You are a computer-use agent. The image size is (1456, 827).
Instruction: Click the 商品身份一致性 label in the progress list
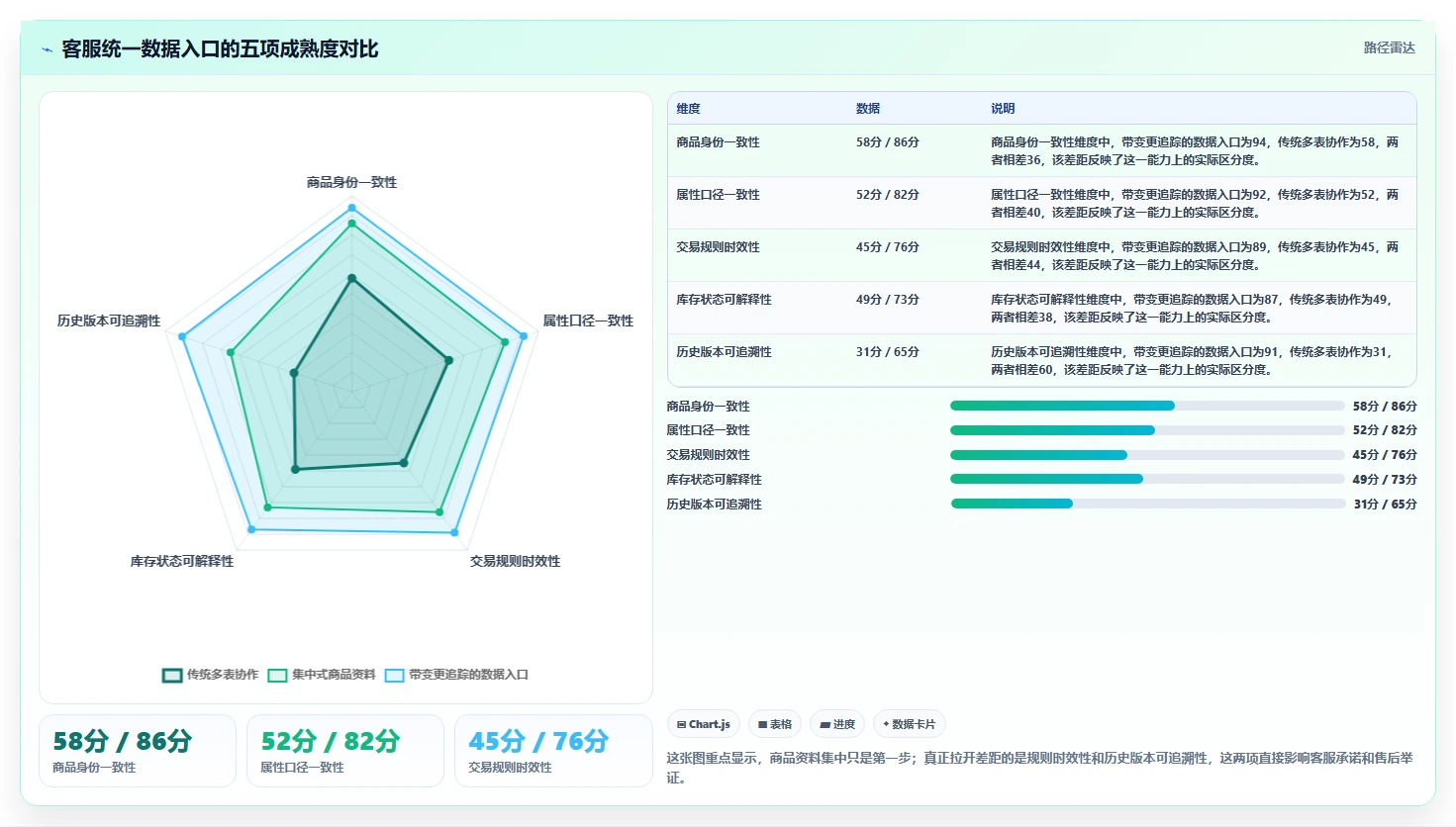[709, 407]
